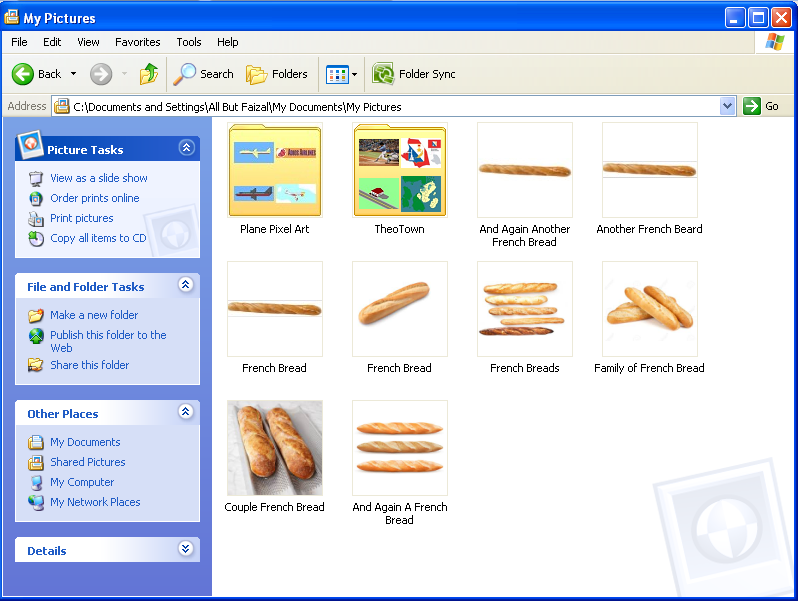Image resolution: width=798 pixels, height=601 pixels.
Task: Open the Back history dropdown arrow
Action: 73,74
